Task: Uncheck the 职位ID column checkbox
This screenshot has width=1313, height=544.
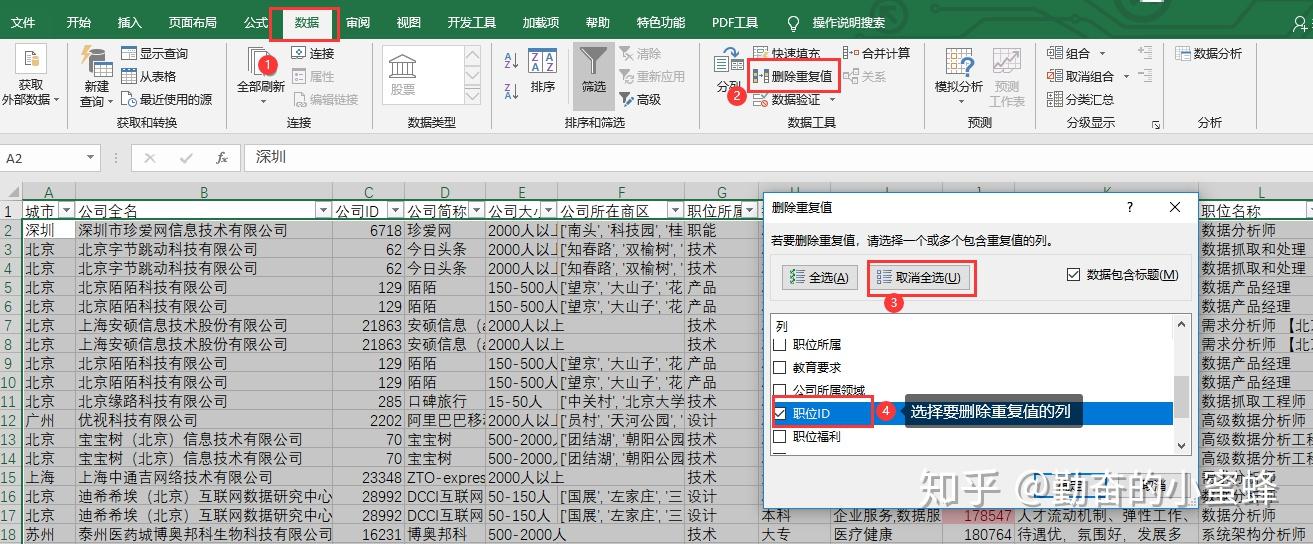Action: [780, 413]
